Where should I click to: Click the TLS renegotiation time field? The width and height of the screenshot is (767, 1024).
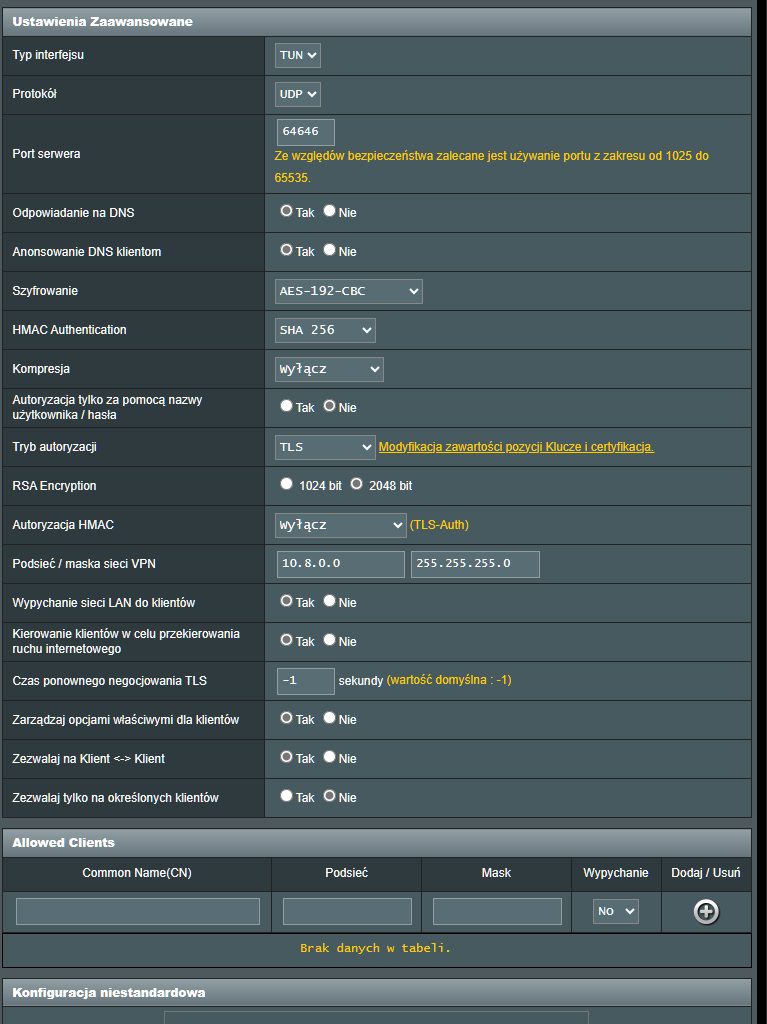click(x=306, y=681)
